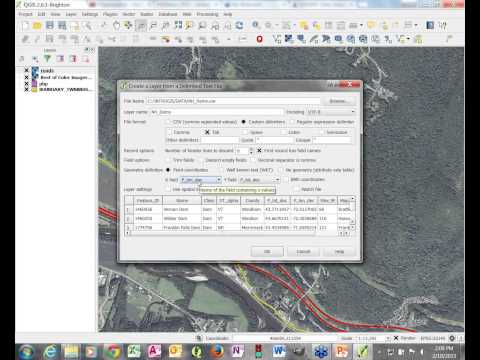Click in the File Name input field
480x360 pixels.
tap(233, 101)
